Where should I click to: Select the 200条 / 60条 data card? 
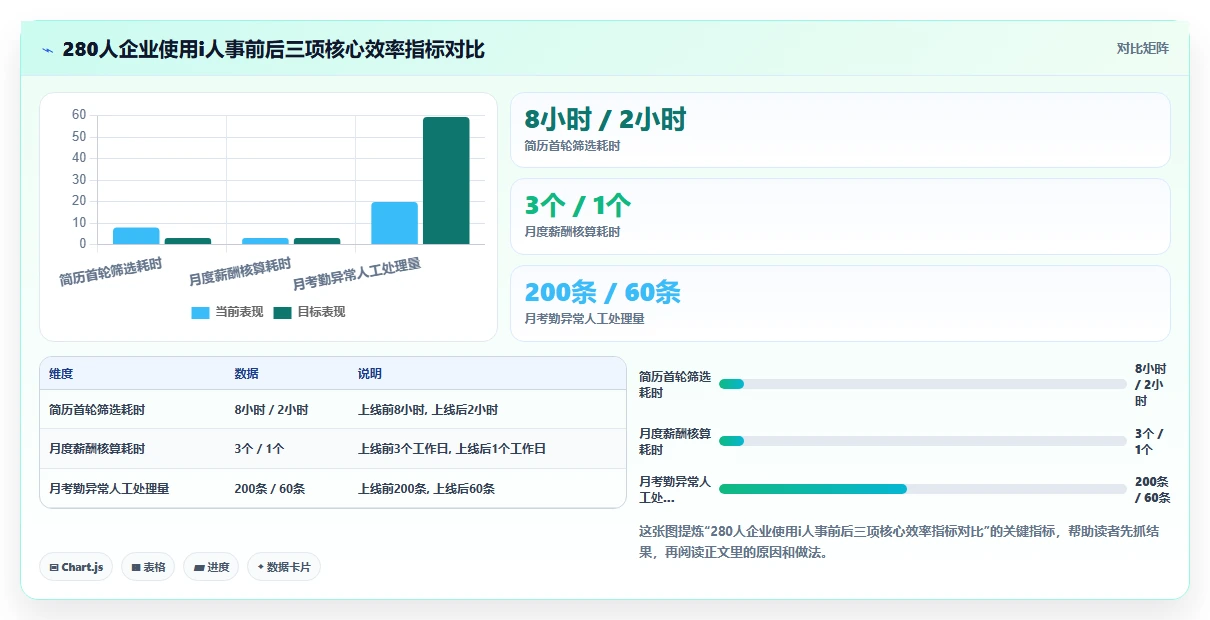[840, 303]
